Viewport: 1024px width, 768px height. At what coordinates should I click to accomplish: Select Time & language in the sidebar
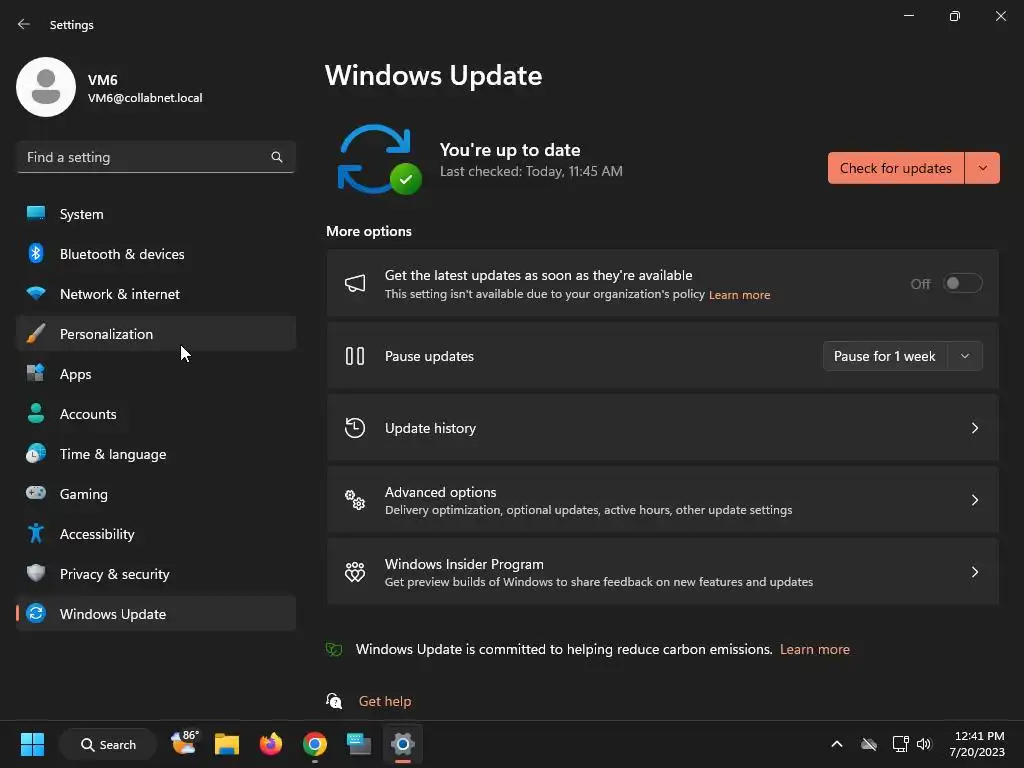[156, 454]
